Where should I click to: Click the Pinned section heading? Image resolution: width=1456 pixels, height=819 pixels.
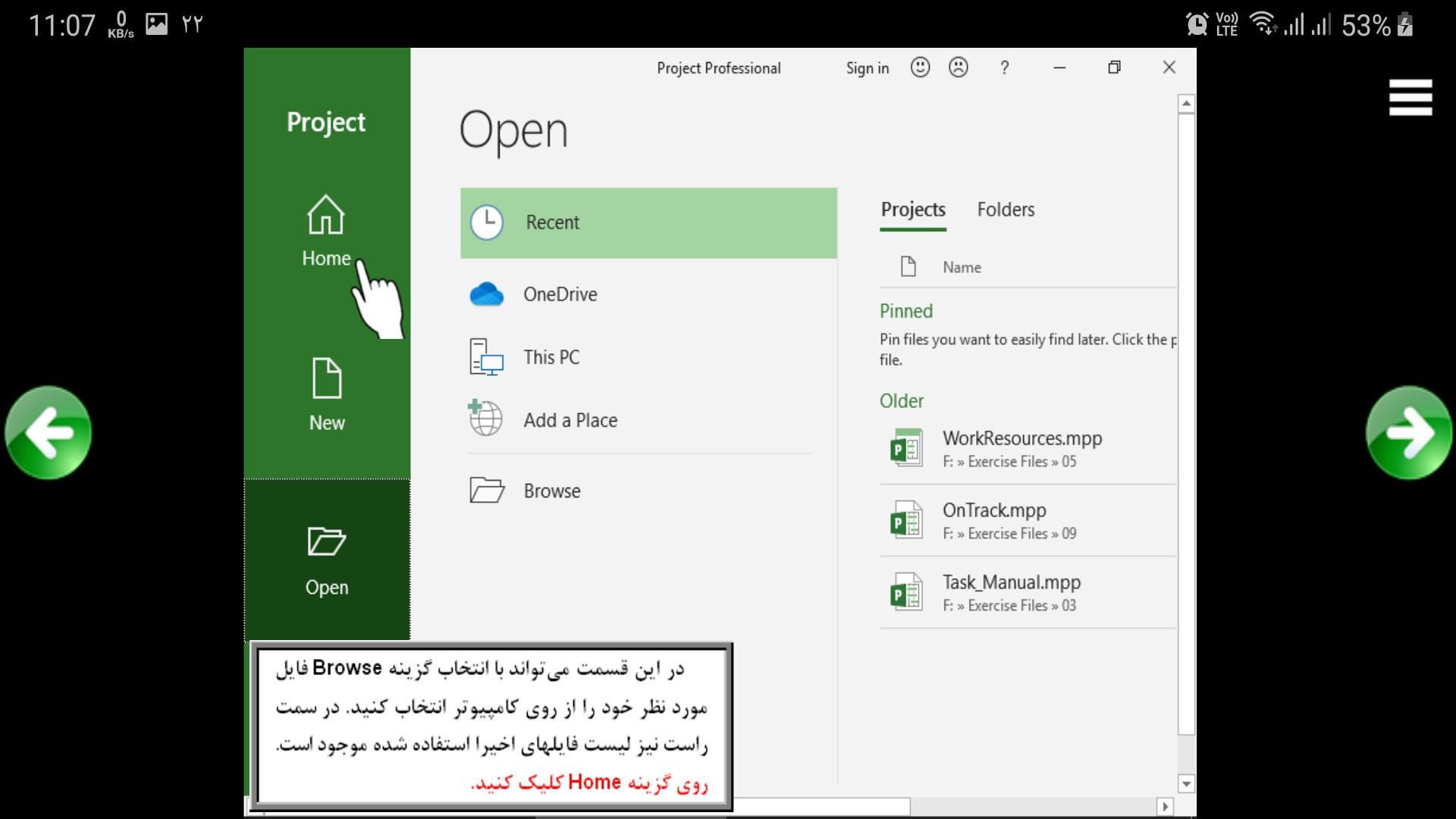click(x=906, y=311)
